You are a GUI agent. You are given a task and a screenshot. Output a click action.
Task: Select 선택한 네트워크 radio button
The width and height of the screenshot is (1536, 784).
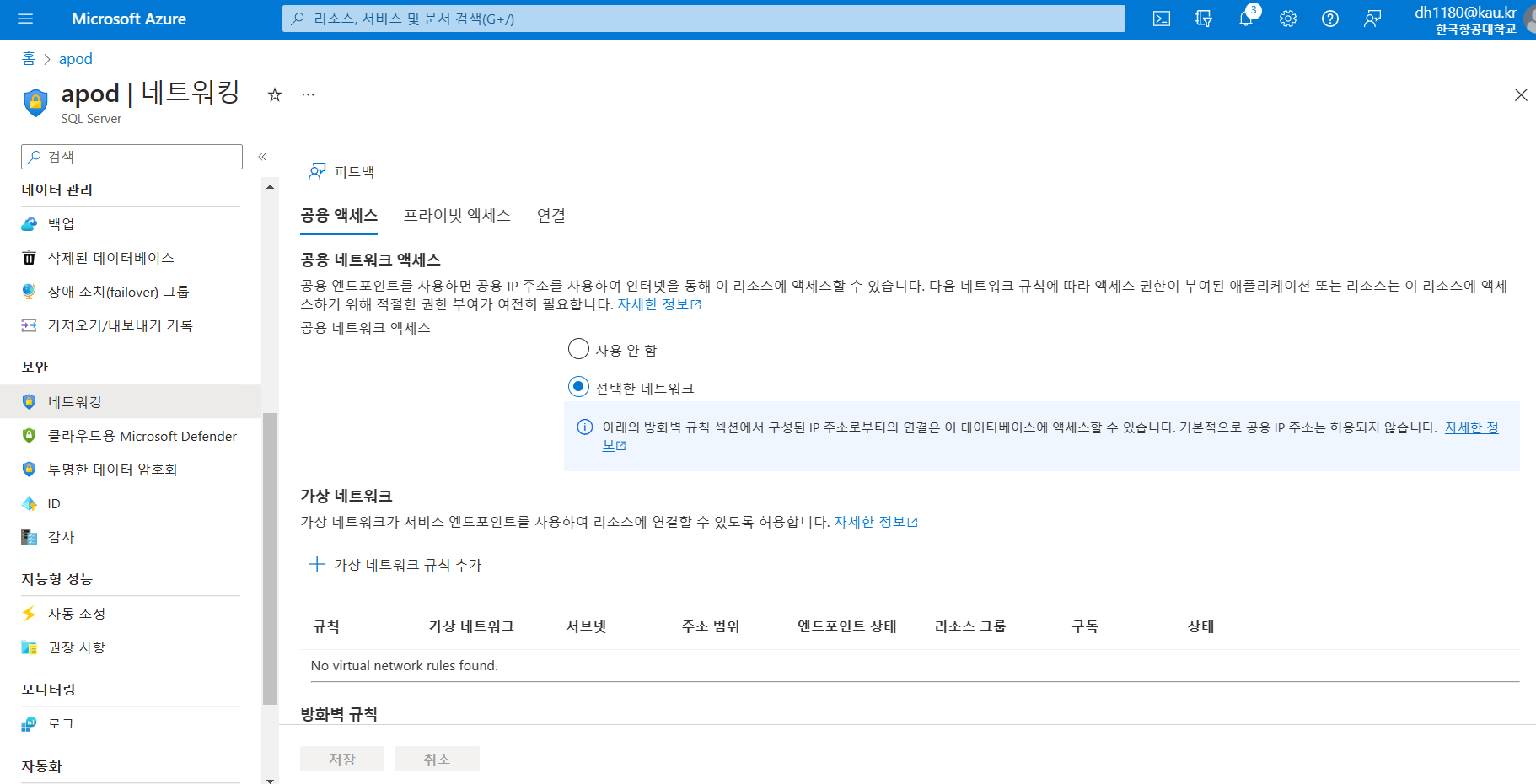pos(578,387)
